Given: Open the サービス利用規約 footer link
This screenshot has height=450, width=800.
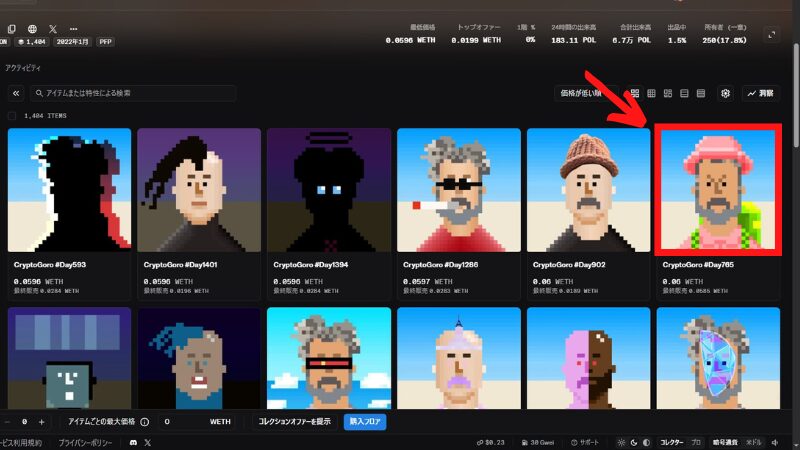Looking at the screenshot, I should 20,443.
